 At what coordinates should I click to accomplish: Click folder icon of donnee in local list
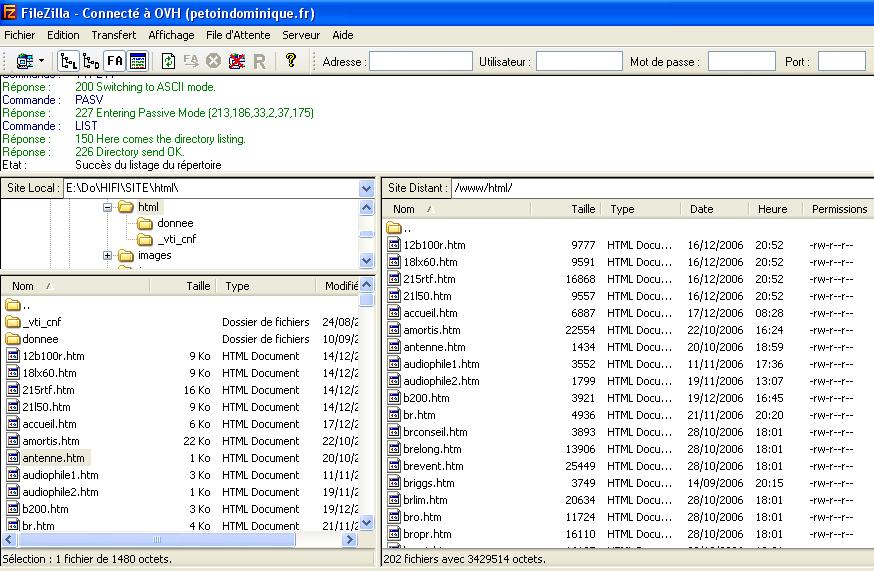[x=13, y=339]
